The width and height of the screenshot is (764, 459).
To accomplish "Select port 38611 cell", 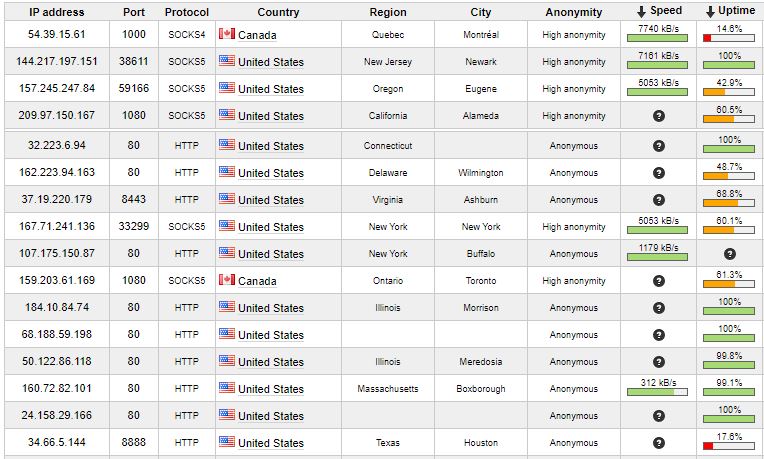I will click(x=134, y=61).
